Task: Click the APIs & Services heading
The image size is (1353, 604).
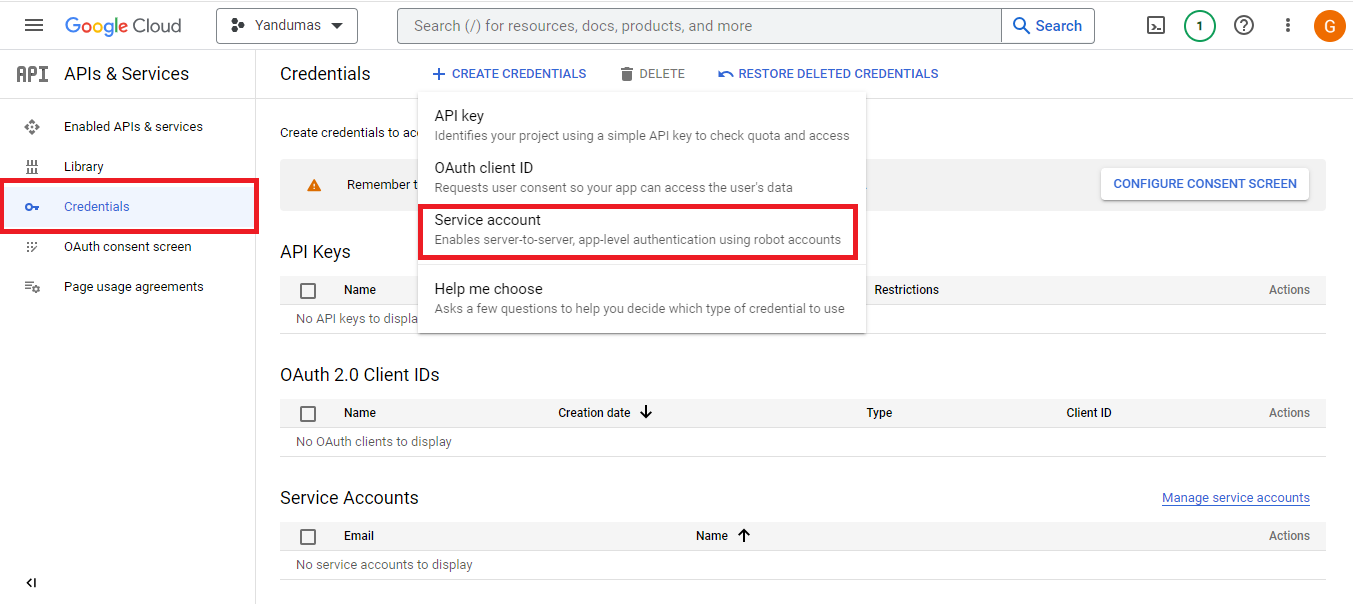Action: click(126, 74)
